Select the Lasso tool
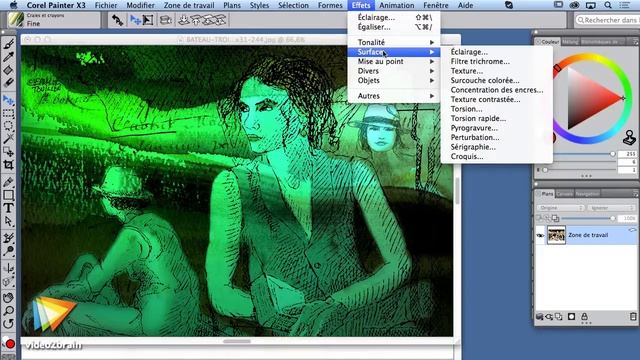Image resolution: width=640 pixels, height=360 pixels. [x=9, y=126]
